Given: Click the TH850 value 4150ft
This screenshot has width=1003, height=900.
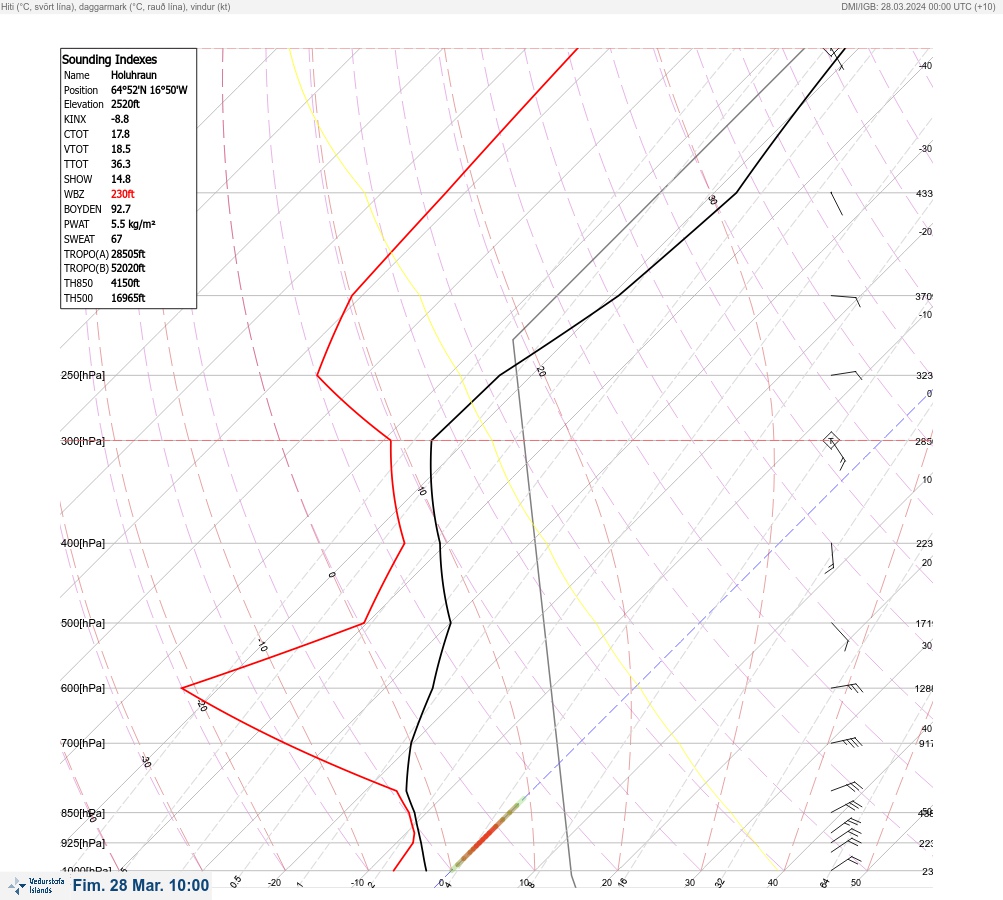Looking at the screenshot, I should pyautogui.click(x=125, y=283).
